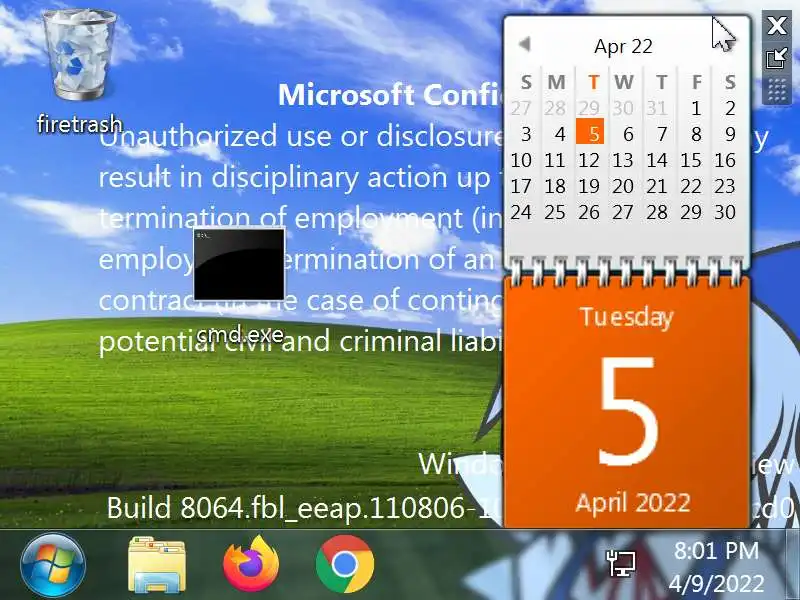Open the Windows Start orb
This screenshot has width=800, height=600.
[53, 565]
